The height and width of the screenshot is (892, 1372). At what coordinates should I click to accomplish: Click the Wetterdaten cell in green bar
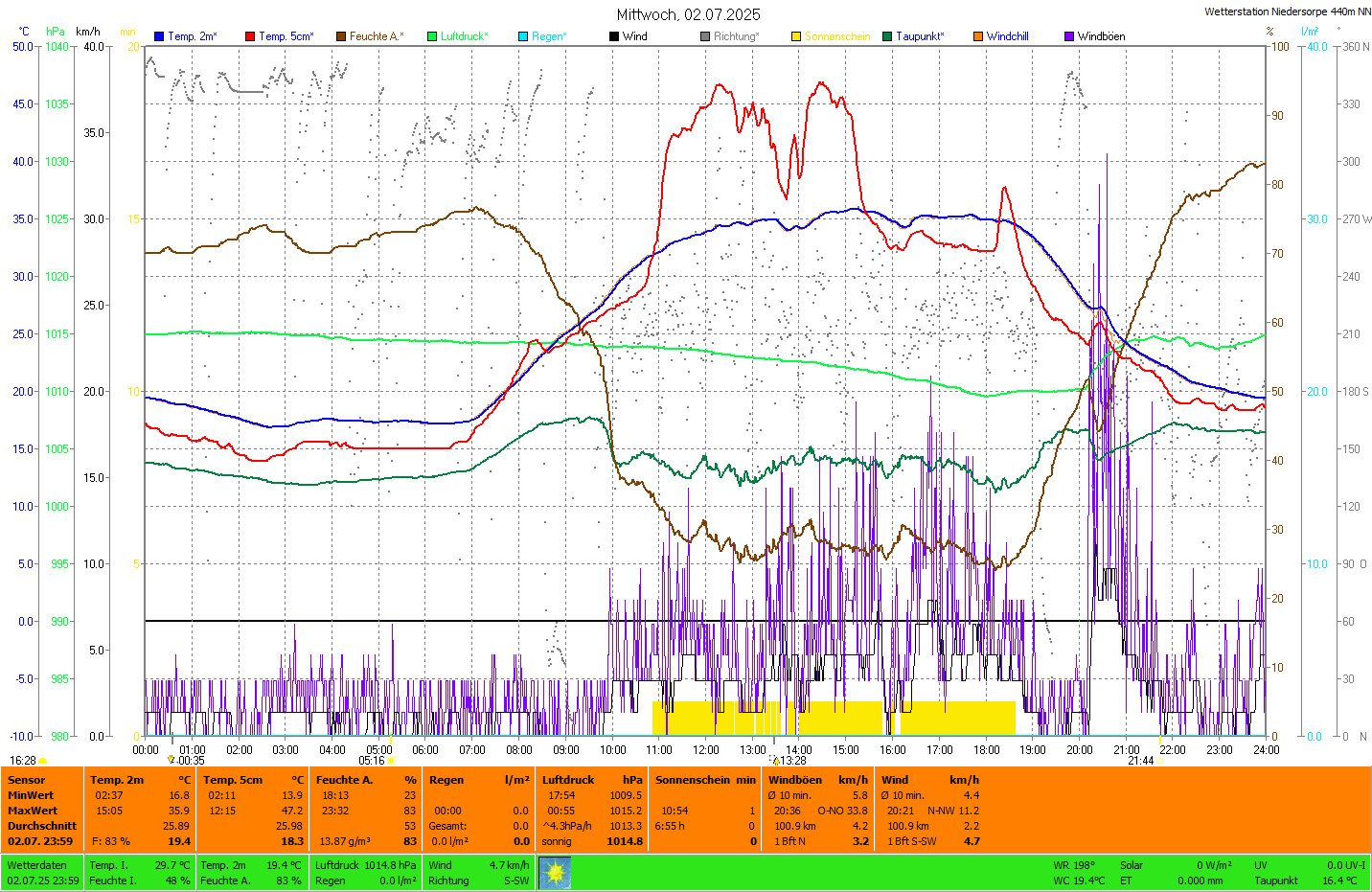[x=36, y=865]
